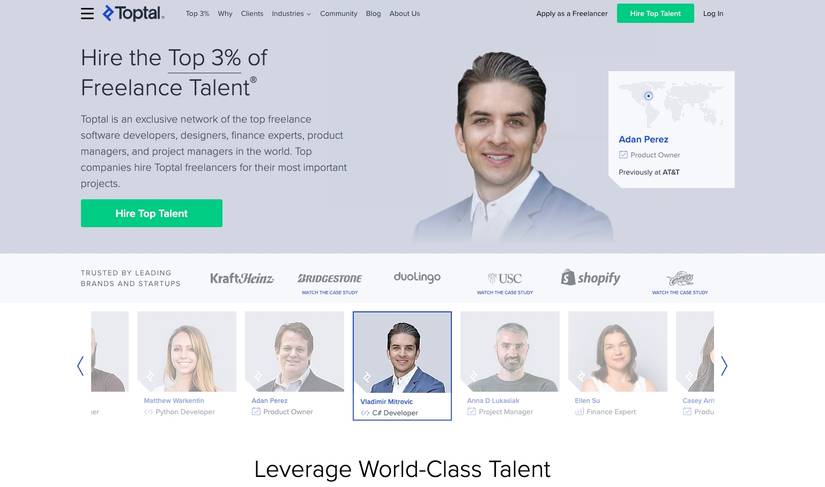The height and width of the screenshot is (487, 825).
Task: Click large Hire Top Talent hero button
Action: (152, 213)
